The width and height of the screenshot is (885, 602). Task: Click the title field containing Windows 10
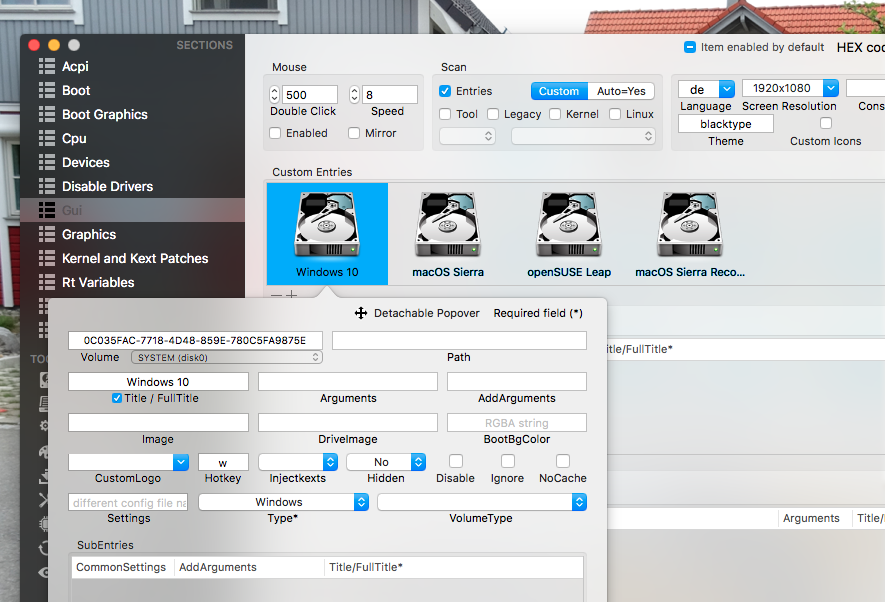pos(158,381)
